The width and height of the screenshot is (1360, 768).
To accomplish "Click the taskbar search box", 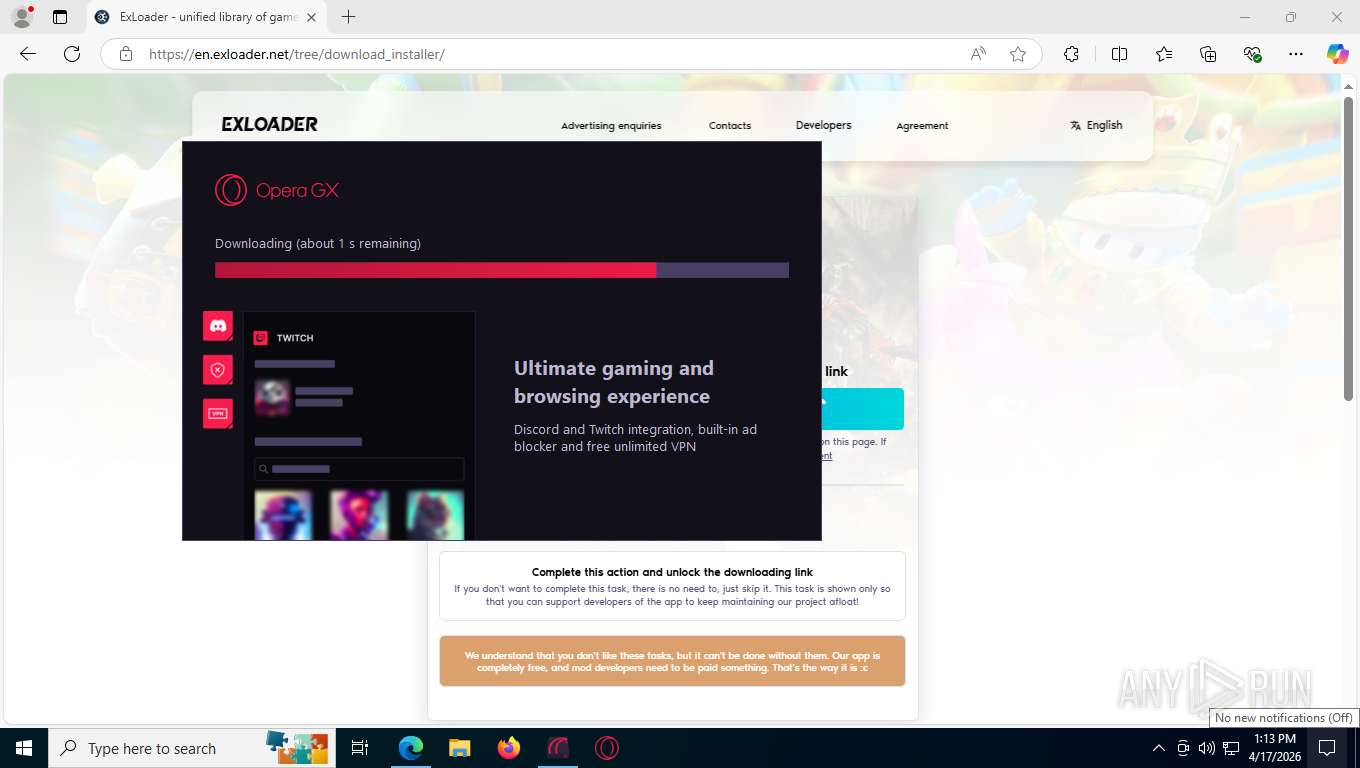I will pyautogui.click(x=192, y=748).
